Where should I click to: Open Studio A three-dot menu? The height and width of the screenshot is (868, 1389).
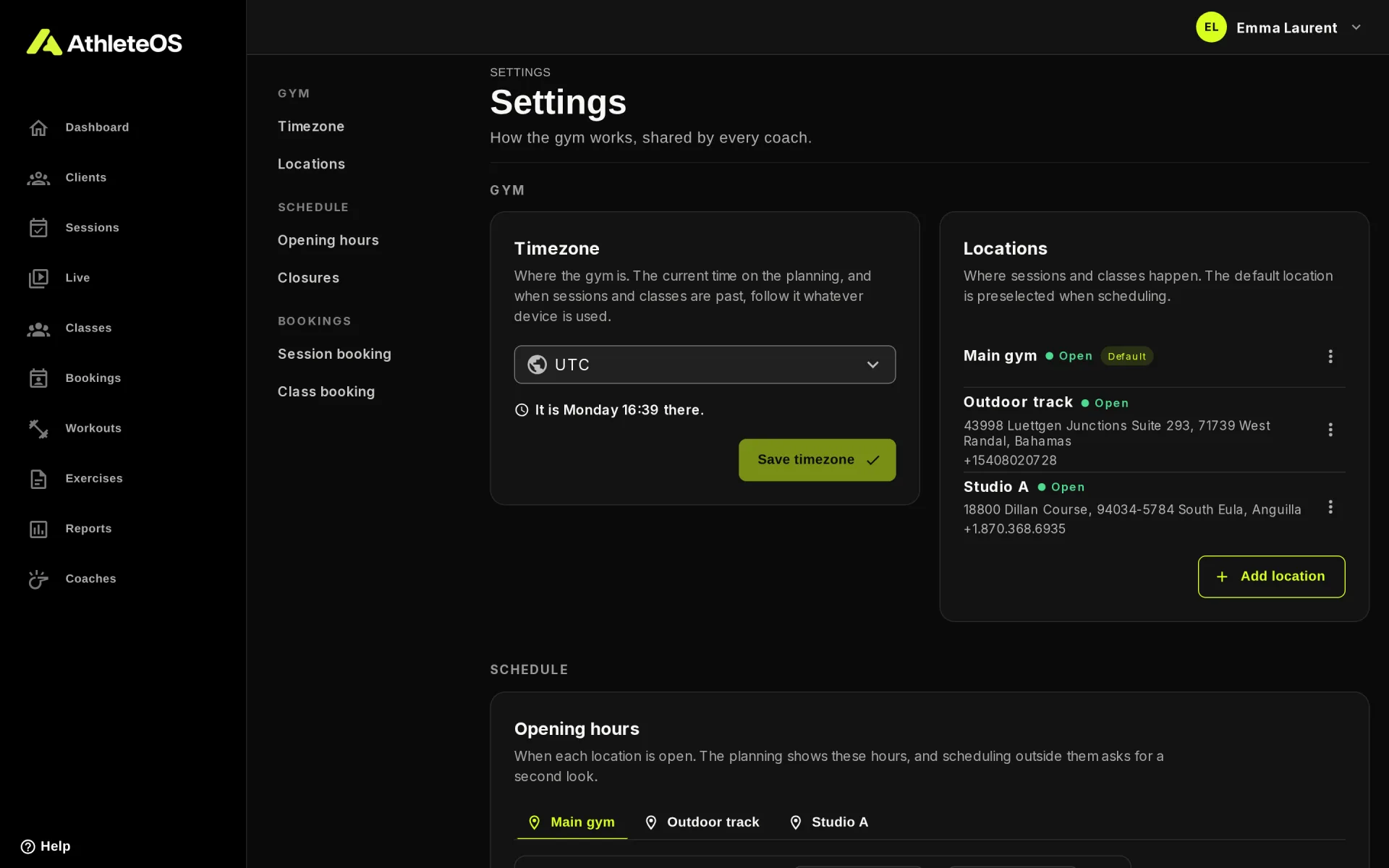coord(1330,507)
